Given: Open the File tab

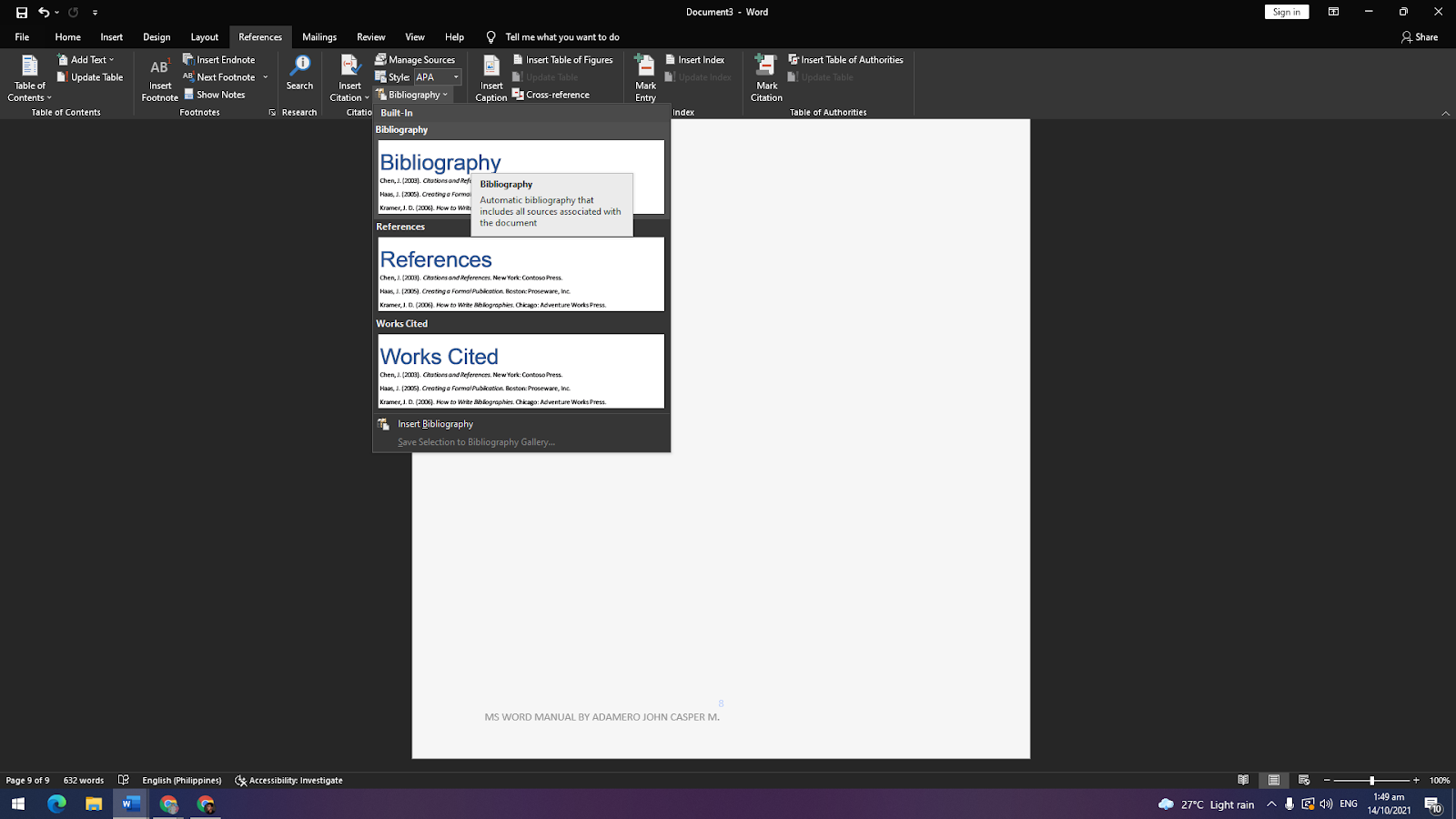Looking at the screenshot, I should (x=22, y=37).
